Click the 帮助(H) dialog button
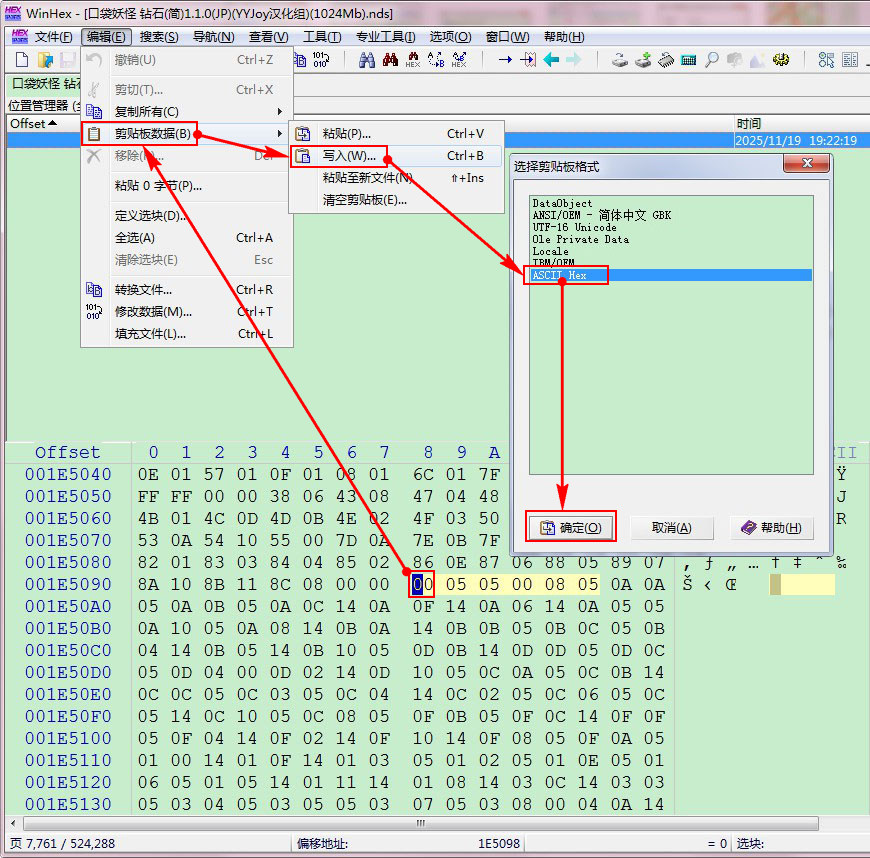Screen dimensions: 870x858 click(x=769, y=528)
